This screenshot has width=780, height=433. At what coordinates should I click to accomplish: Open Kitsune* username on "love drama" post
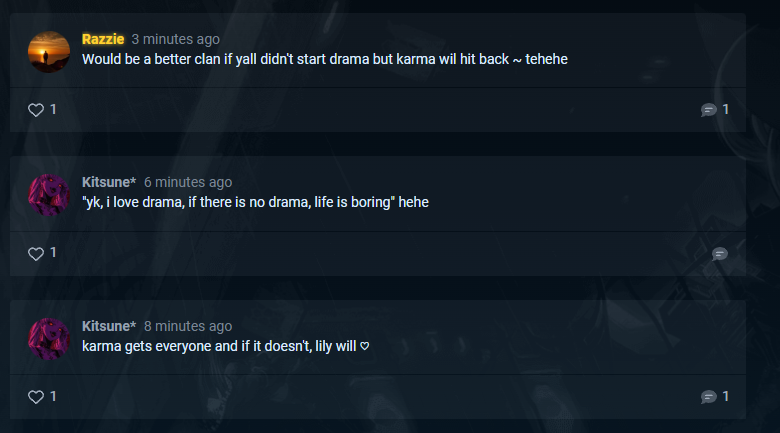pos(109,182)
